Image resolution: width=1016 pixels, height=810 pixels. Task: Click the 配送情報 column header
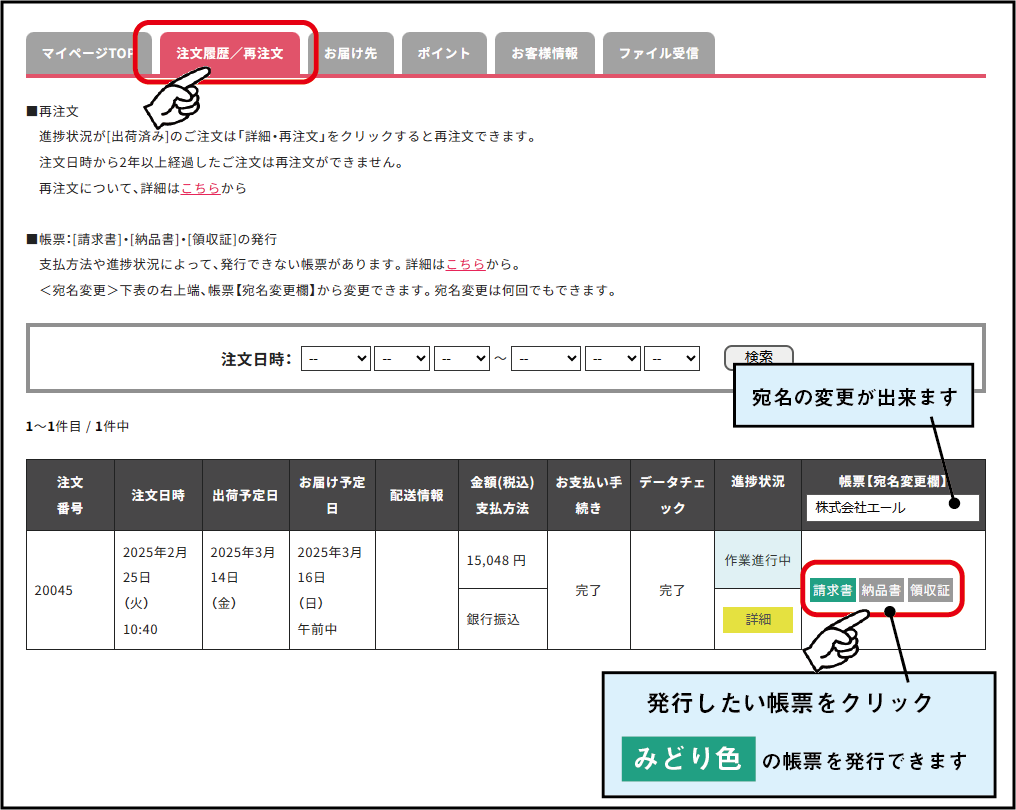pyautogui.click(x=417, y=496)
